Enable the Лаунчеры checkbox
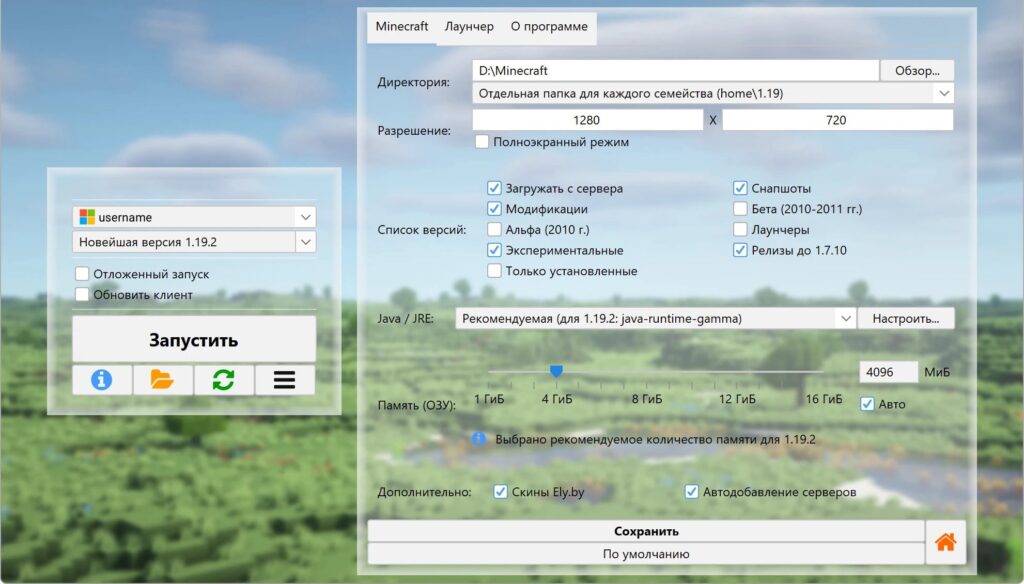Screen dimensions: 1024x584 point(740,229)
